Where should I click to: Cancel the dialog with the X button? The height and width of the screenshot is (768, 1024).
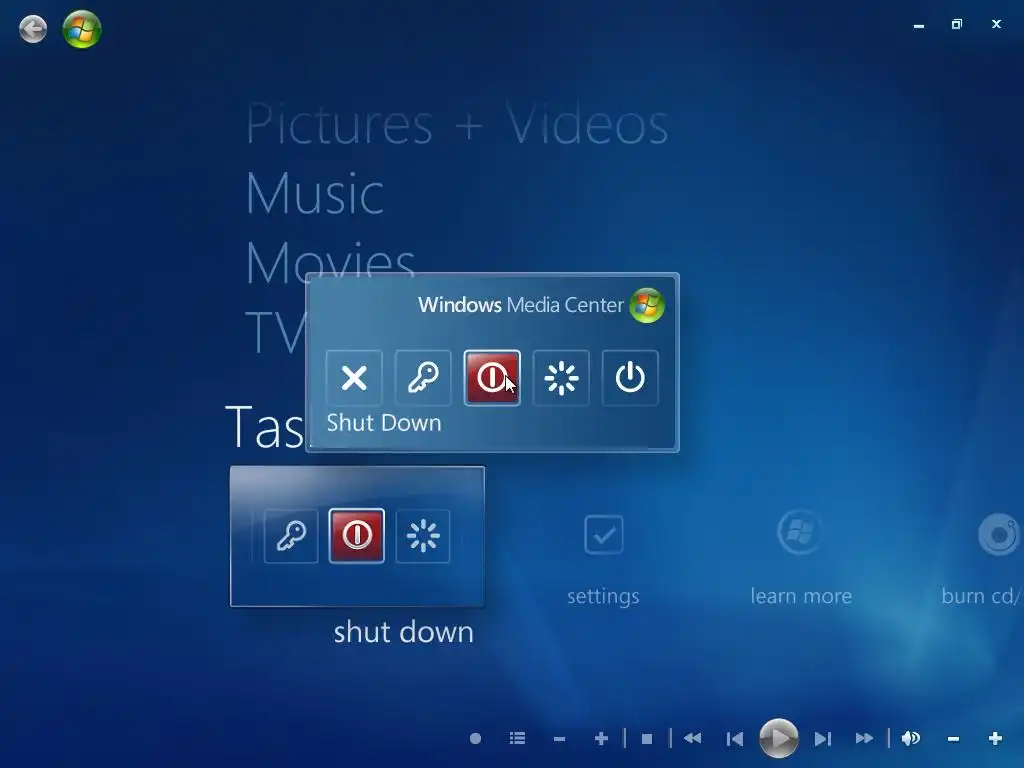coord(354,378)
